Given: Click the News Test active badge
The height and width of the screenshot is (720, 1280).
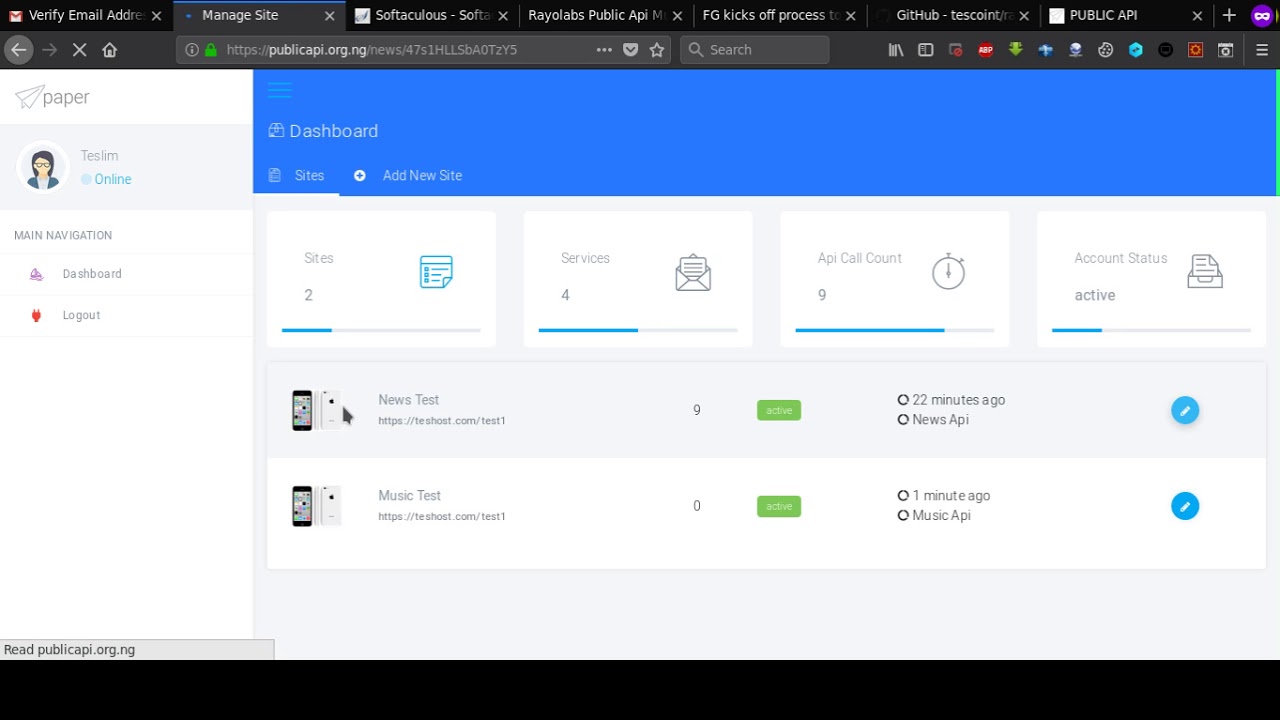Looking at the screenshot, I should [x=779, y=410].
